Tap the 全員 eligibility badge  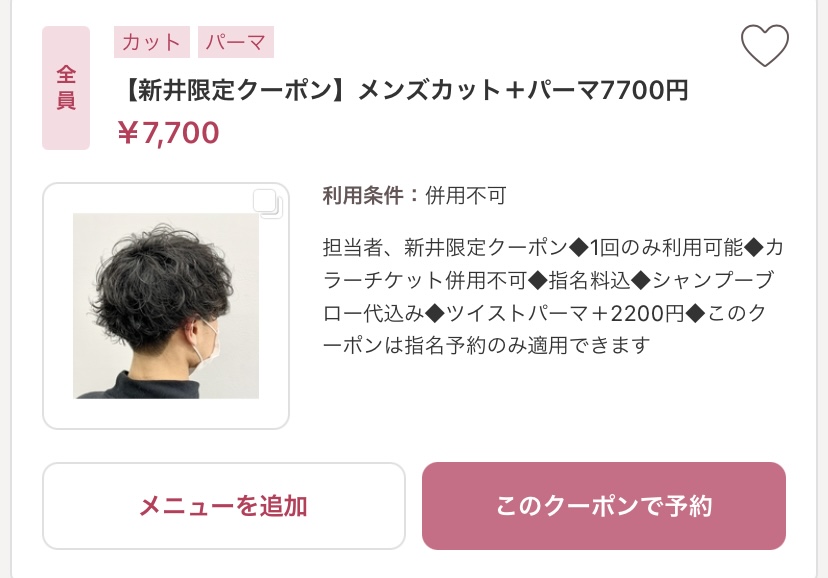[x=66, y=88]
